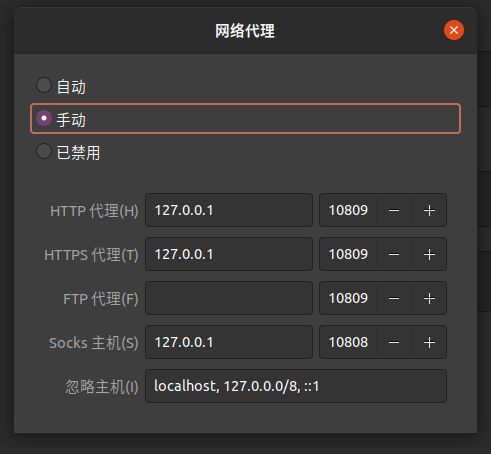Image resolution: width=491 pixels, height=454 pixels.
Task: Increase the HTTP proxy port with plus
Action: click(429, 210)
